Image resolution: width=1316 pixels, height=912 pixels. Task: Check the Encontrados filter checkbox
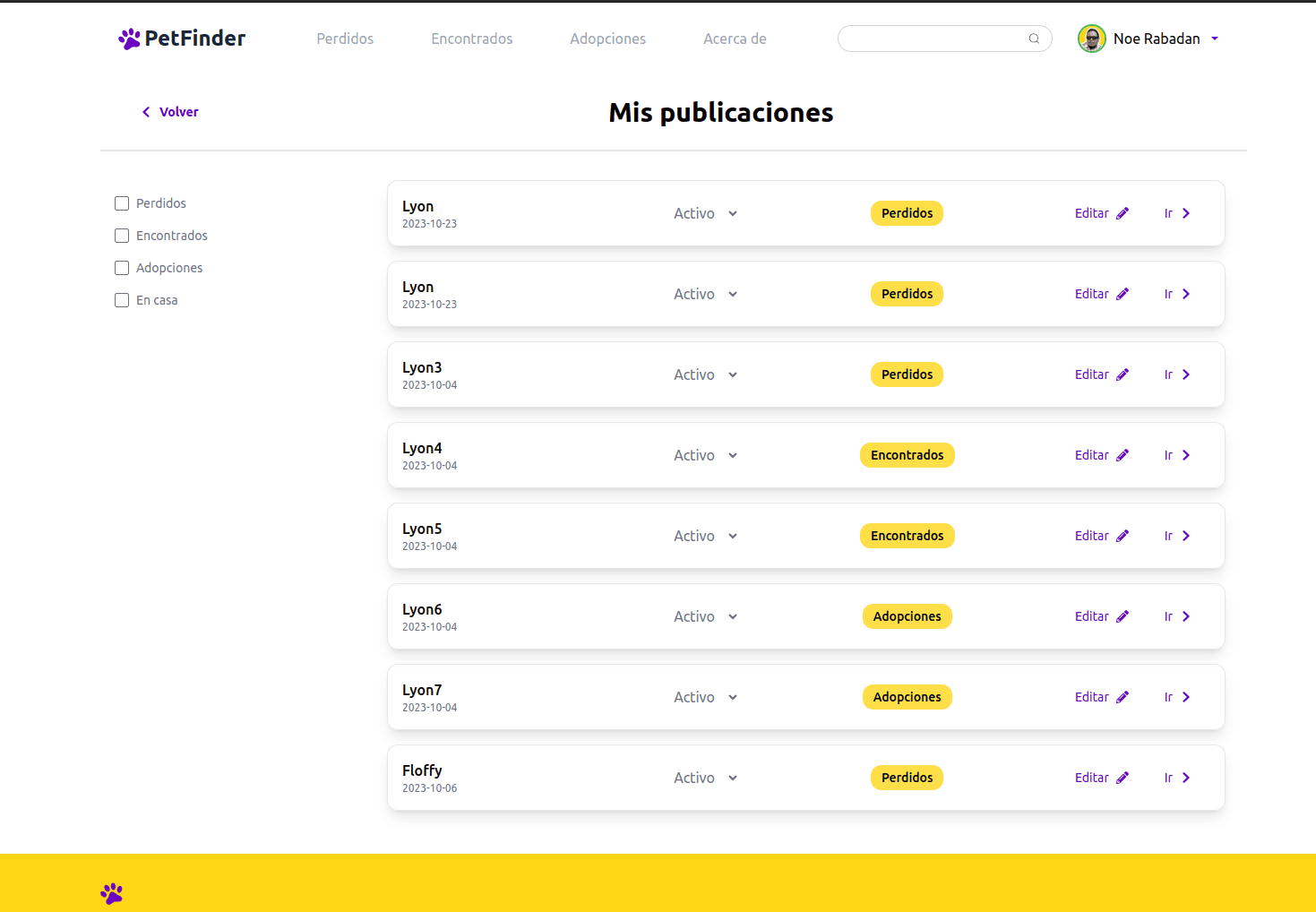pyautogui.click(x=122, y=236)
